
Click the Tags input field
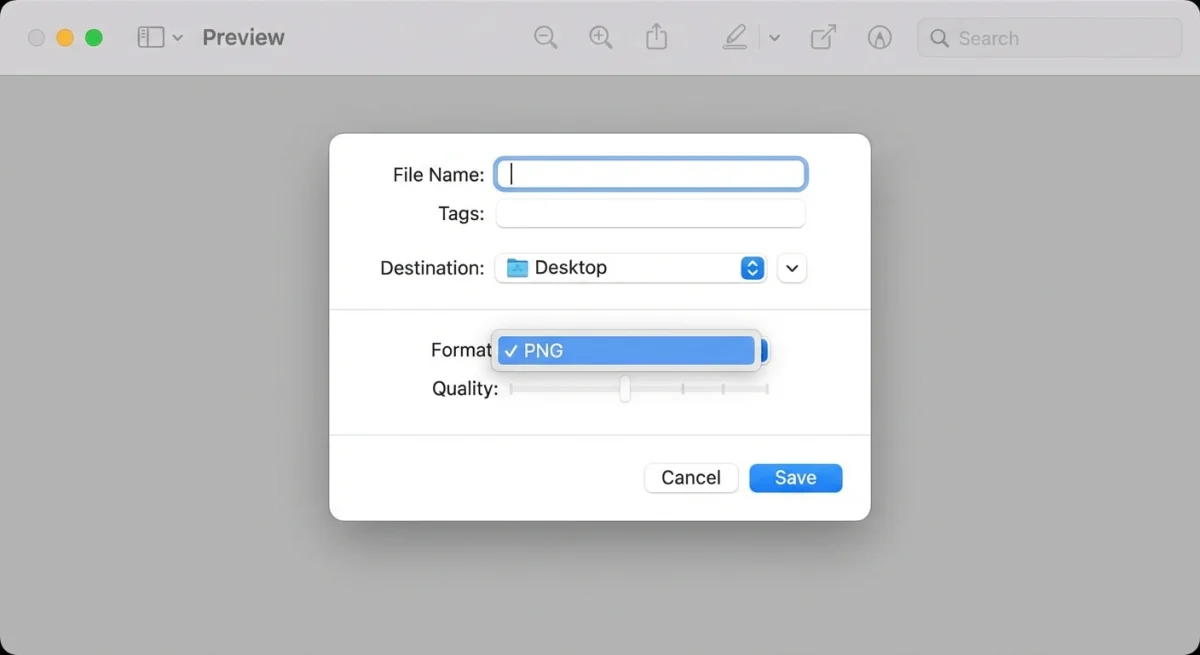click(651, 213)
